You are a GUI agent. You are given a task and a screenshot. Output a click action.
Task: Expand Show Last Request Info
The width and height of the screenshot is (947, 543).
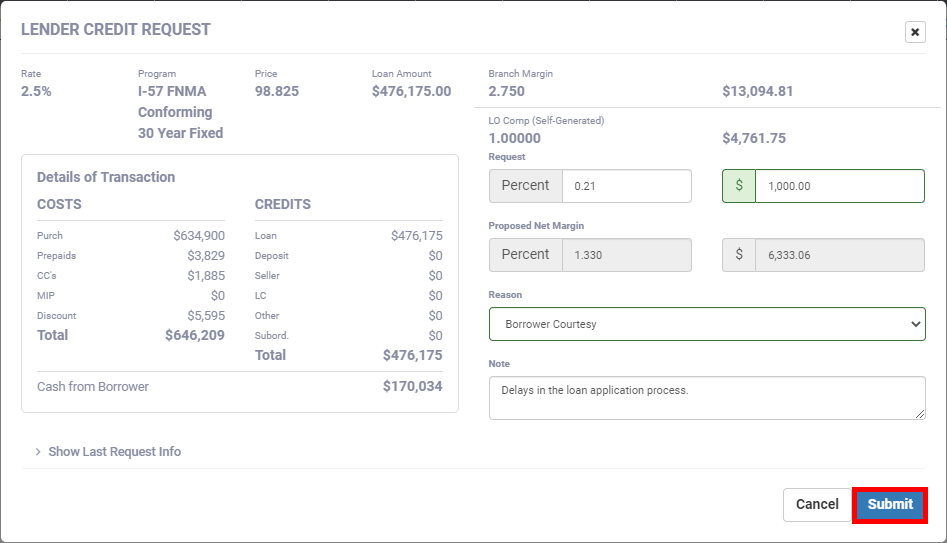pos(115,452)
